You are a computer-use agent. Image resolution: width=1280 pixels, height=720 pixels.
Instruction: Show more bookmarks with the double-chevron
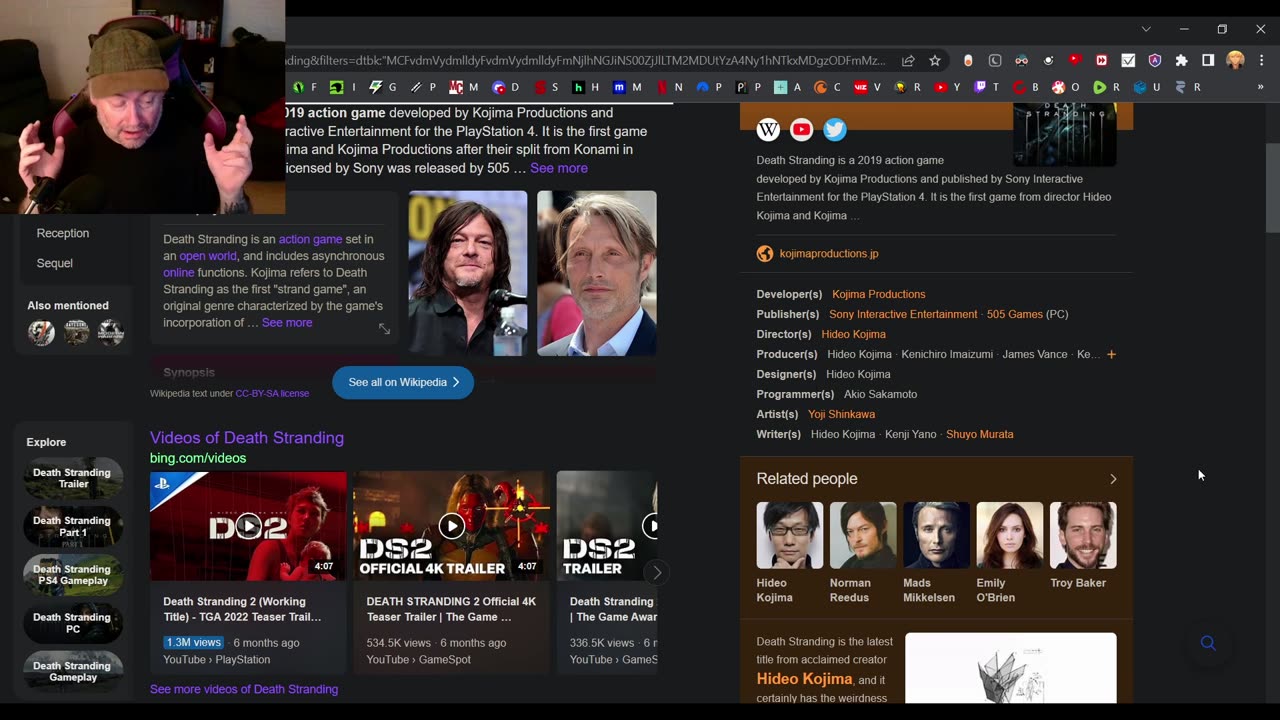1260,87
